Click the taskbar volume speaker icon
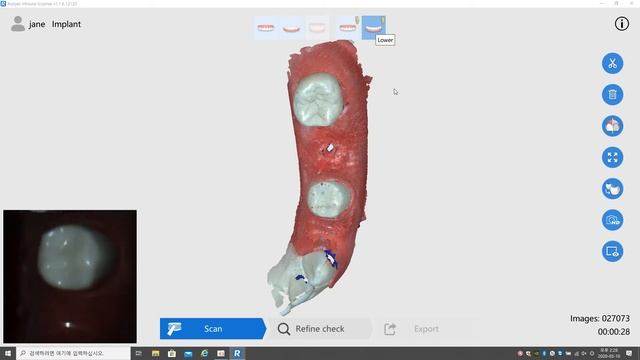Image resolution: width=640 pixels, height=360 pixels. 584,353
